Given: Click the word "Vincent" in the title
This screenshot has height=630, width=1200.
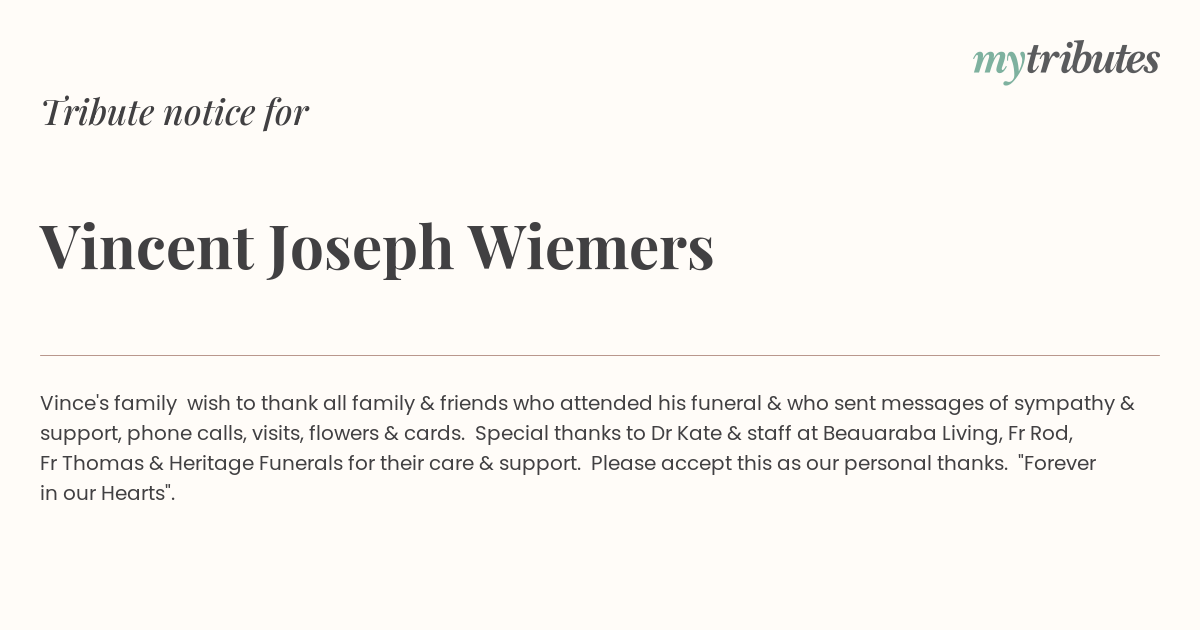Looking at the screenshot, I should coord(147,246).
